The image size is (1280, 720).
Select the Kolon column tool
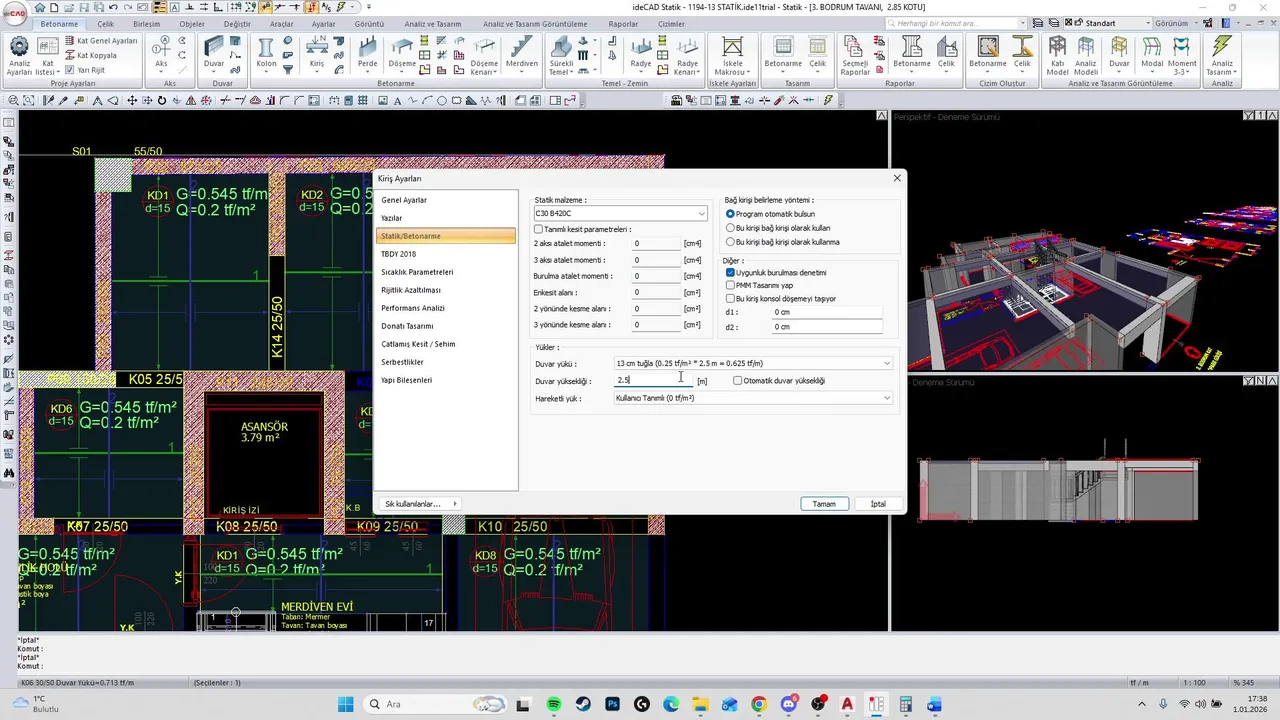(x=266, y=54)
